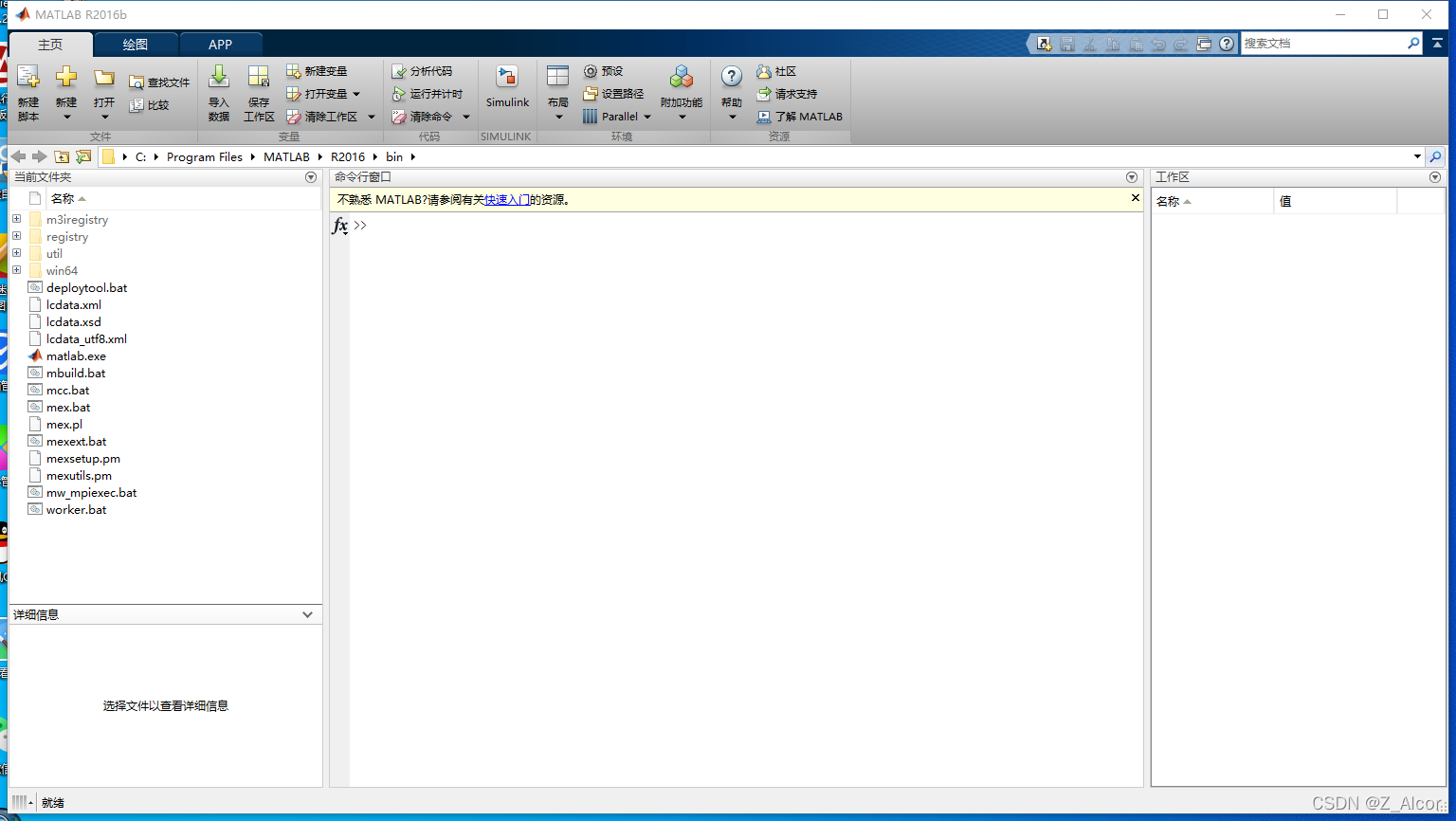Click 查找文件 (Find Files) icon
The height and width of the screenshot is (821, 1456).
[136, 83]
